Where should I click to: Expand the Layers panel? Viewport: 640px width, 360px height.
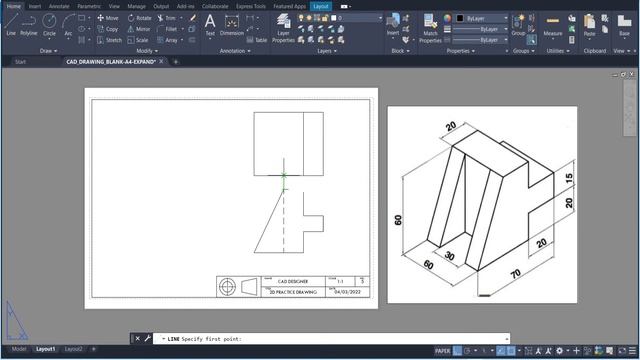click(327, 51)
